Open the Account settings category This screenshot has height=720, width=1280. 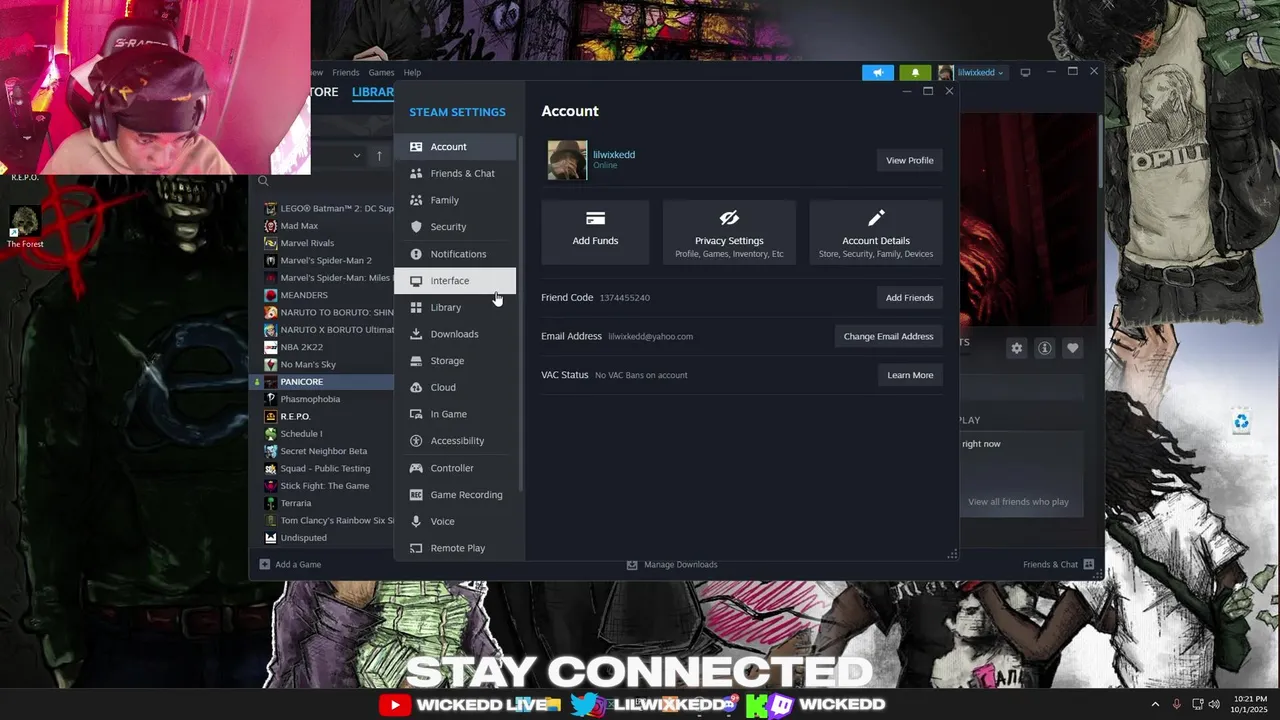[455, 147]
